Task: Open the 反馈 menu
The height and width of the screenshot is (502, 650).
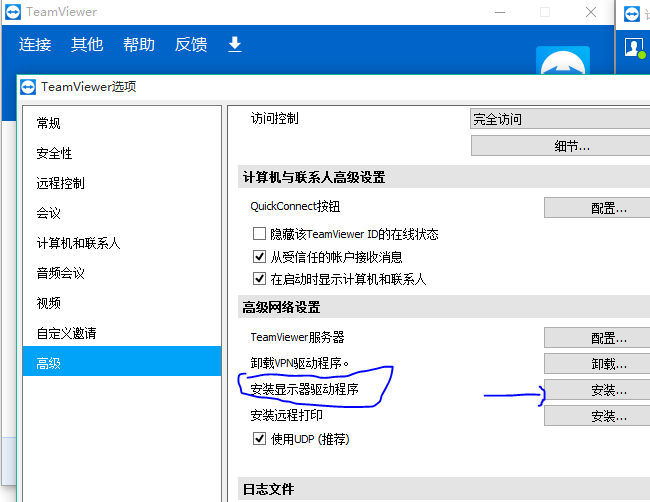Action: point(191,44)
